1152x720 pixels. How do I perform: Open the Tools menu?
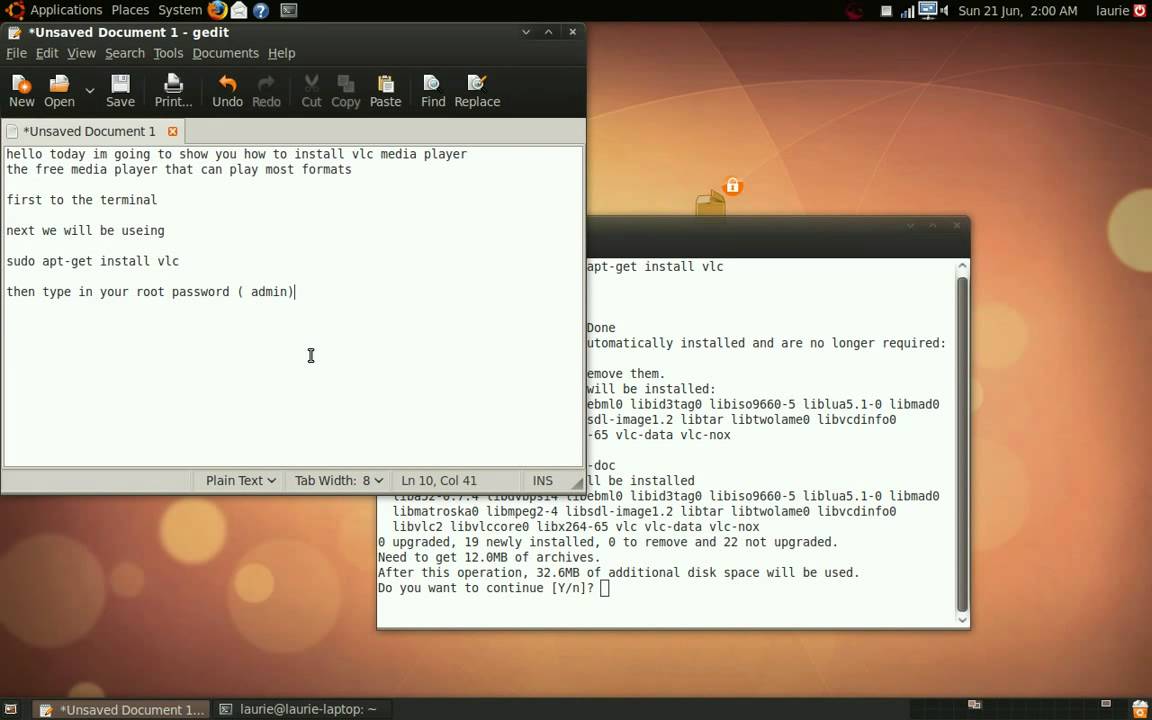click(x=168, y=53)
